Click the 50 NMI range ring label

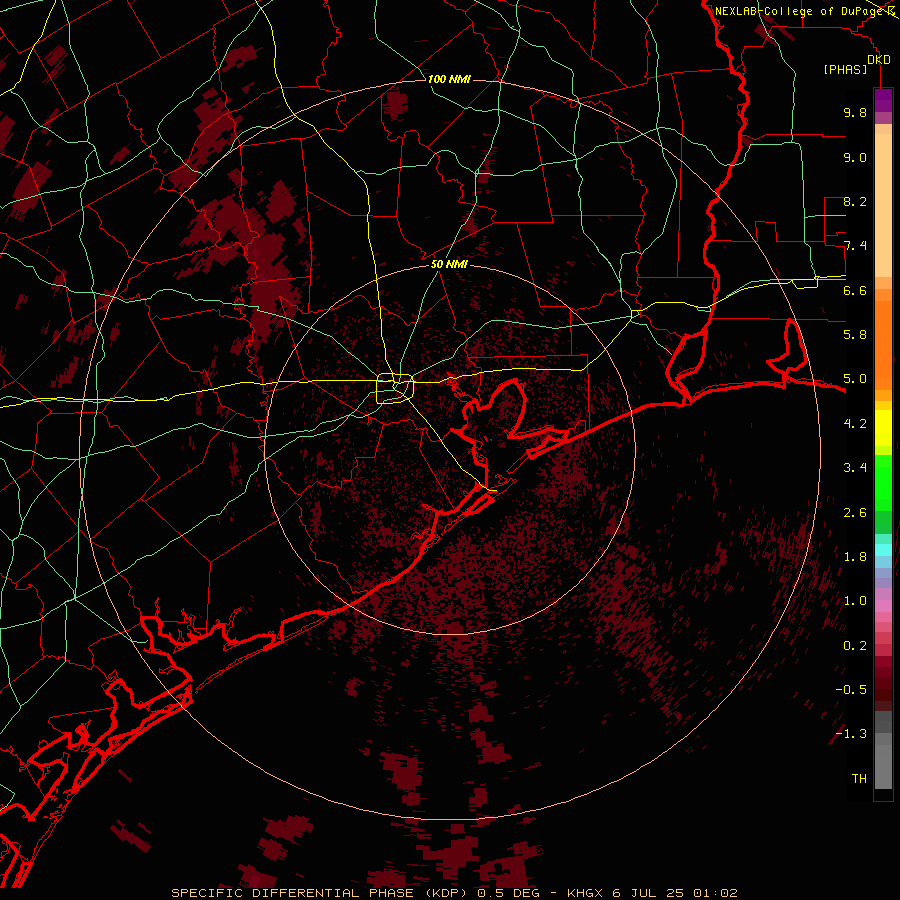coord(449,265)
